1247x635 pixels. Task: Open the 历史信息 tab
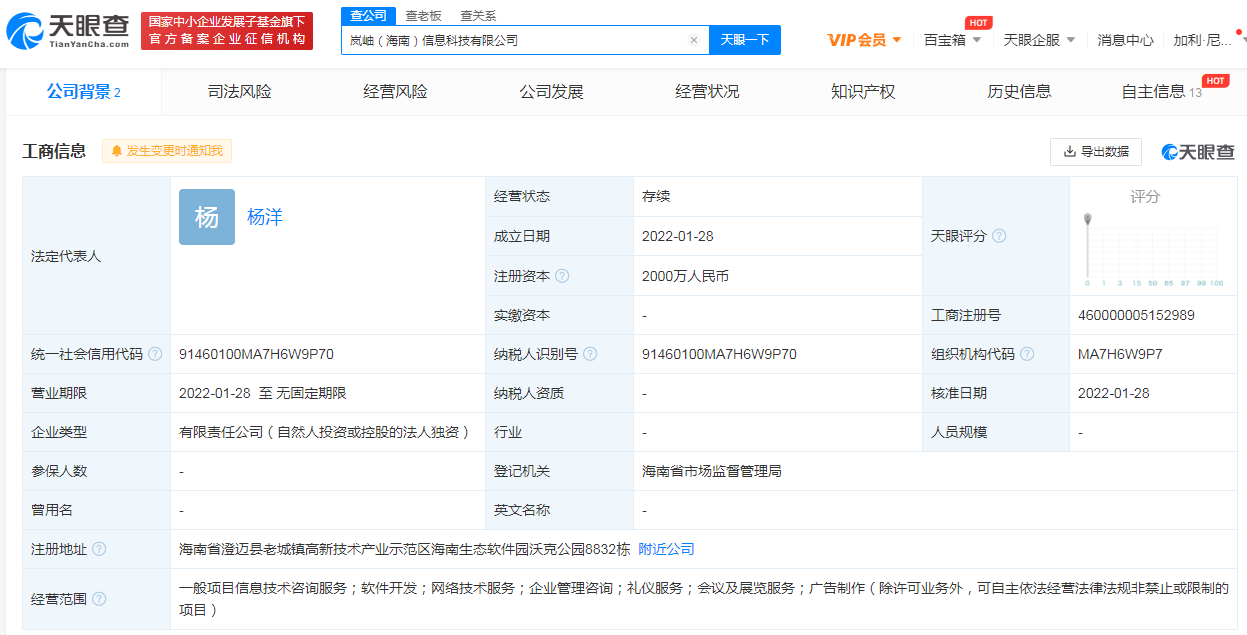pos(1019,92)
